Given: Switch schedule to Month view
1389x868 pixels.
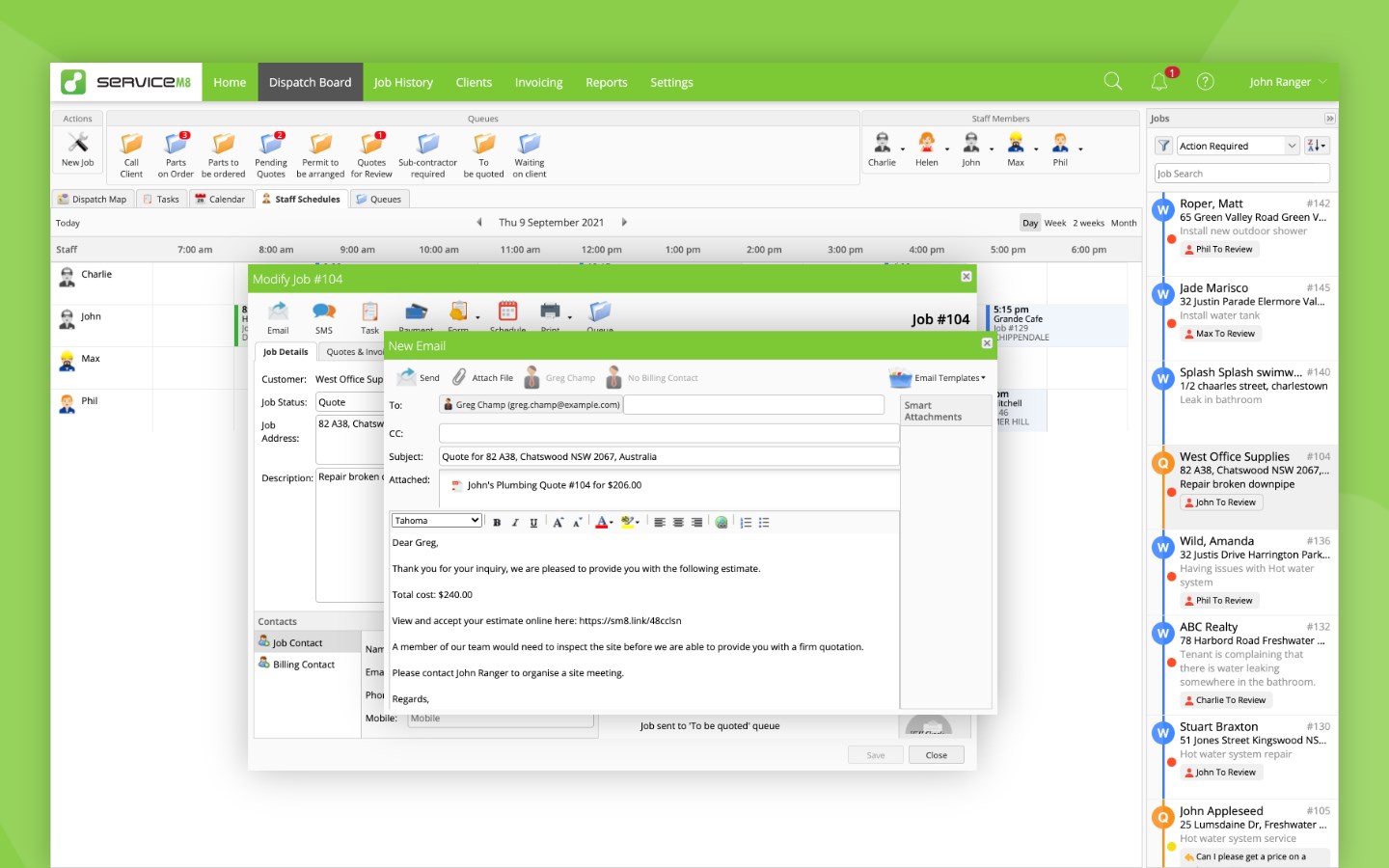Looking at the screenshot, I should [x=1124, y=223].
